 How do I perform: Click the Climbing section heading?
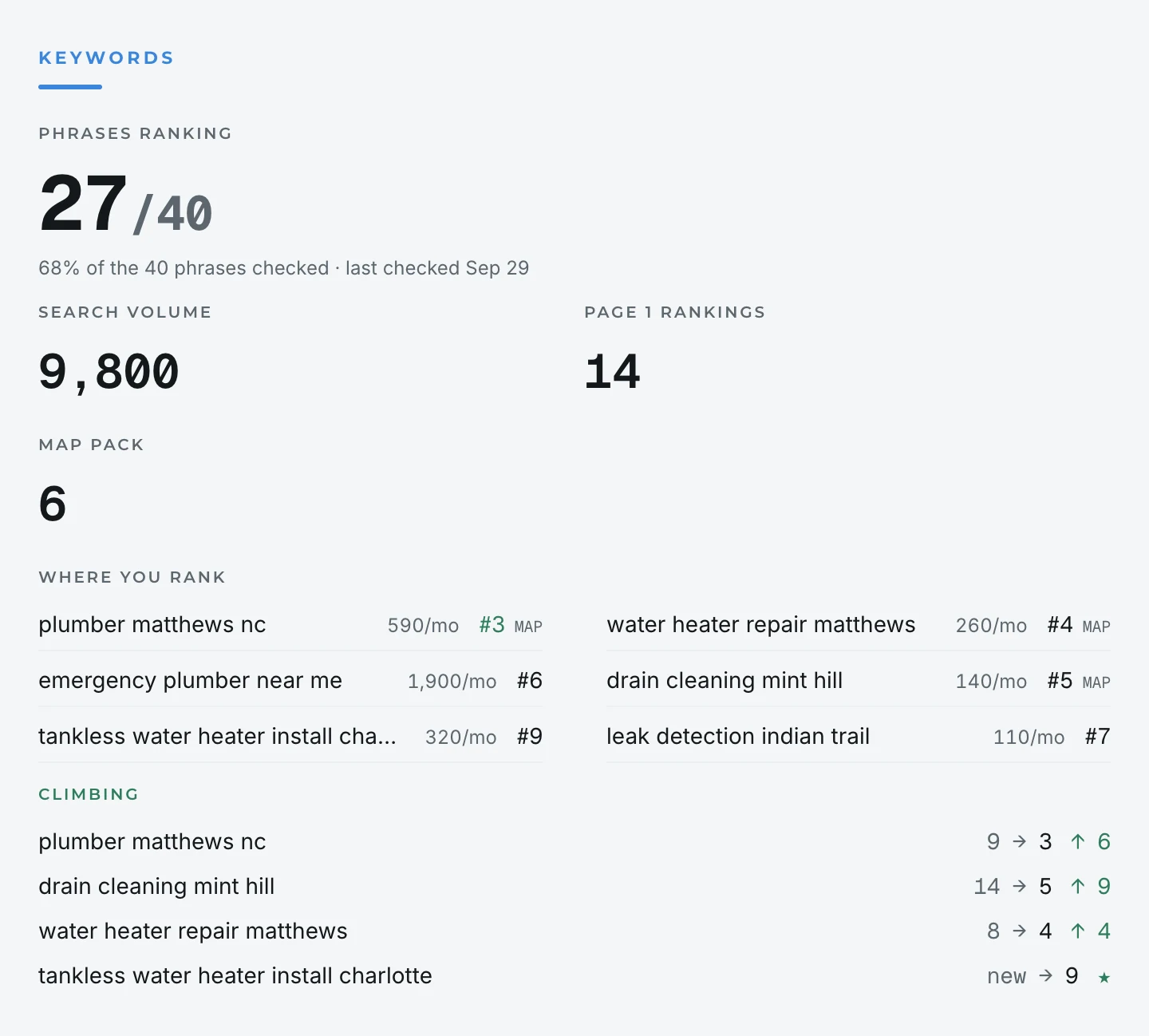(x=89, y=794)
